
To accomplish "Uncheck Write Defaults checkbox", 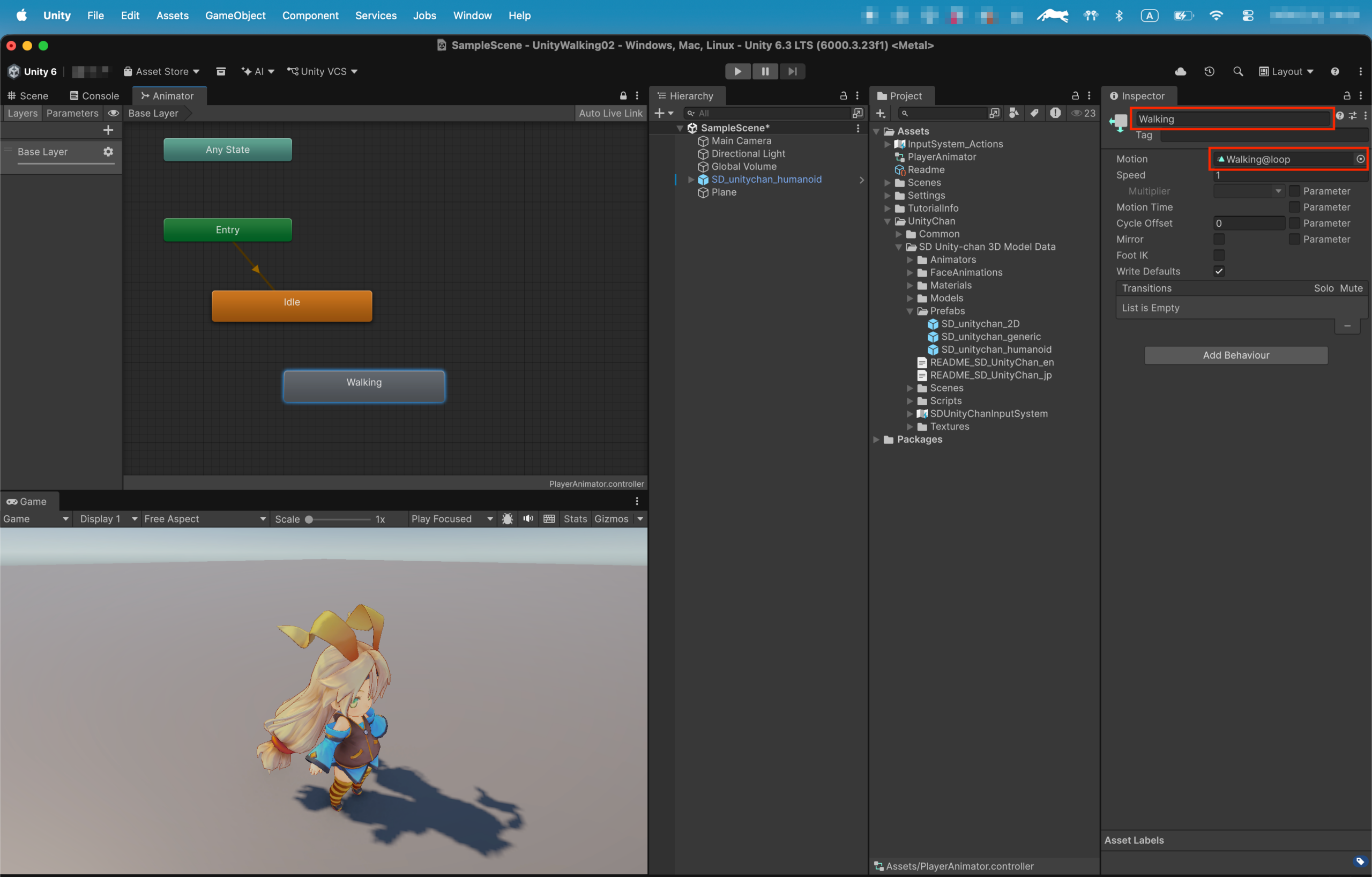I will [x=1219, y=271].
